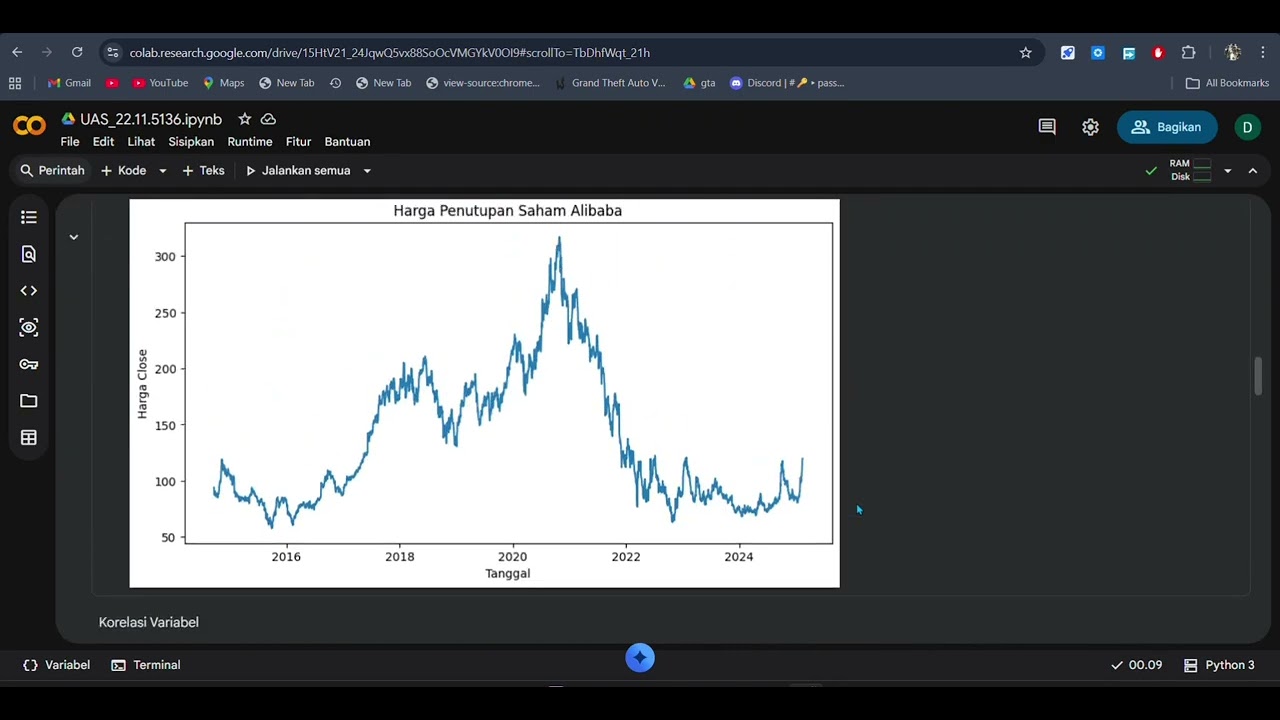Open the Fitur menu

pyautogui.click(x=298, y=142)
